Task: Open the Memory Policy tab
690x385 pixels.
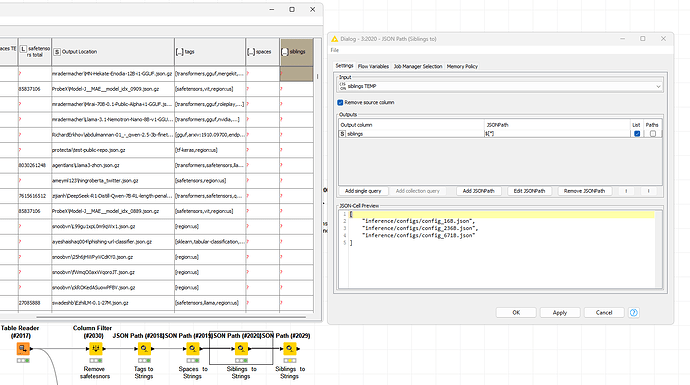Action: (x=462, y=66)
